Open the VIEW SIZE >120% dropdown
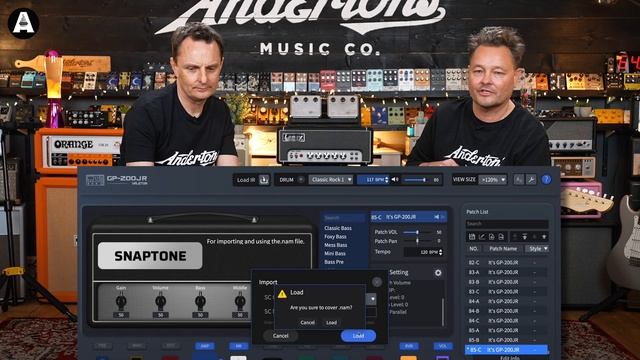This screenshot has height=360, width=640. (x=493, y=180)
